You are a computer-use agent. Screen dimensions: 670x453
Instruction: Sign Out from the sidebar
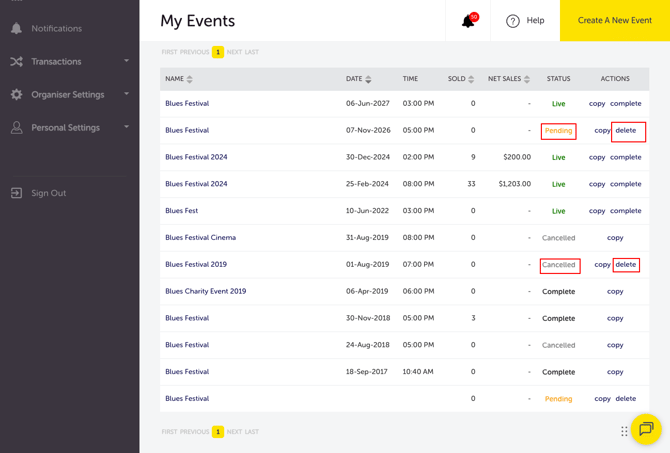(x=49, y=193)
